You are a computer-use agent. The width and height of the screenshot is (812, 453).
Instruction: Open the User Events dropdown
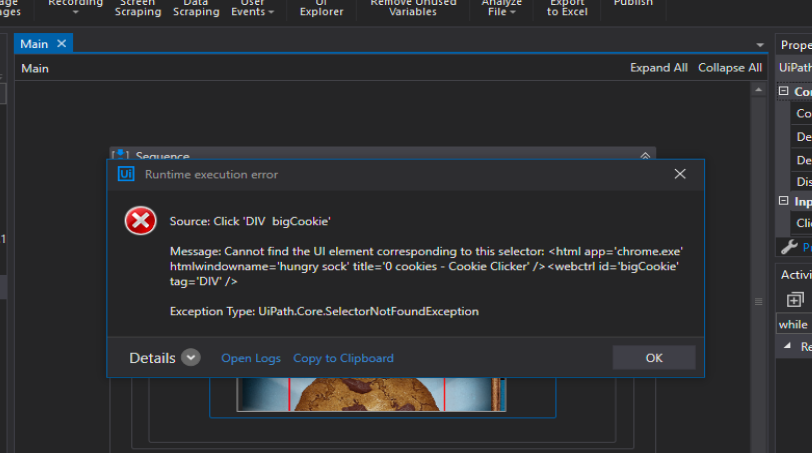252,8
